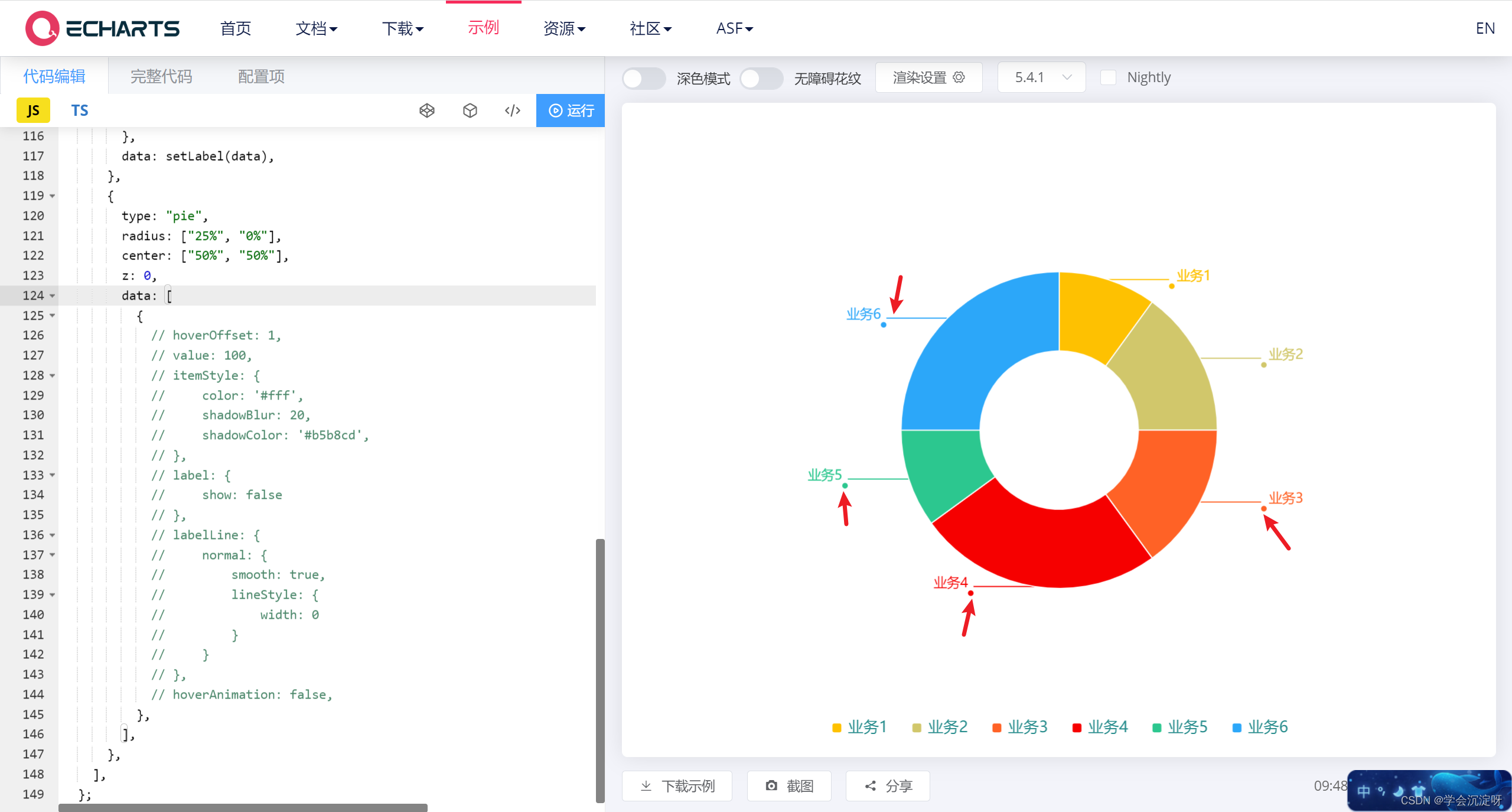
Task: Toggle 业务2 legend item
Action: point(940,727)
